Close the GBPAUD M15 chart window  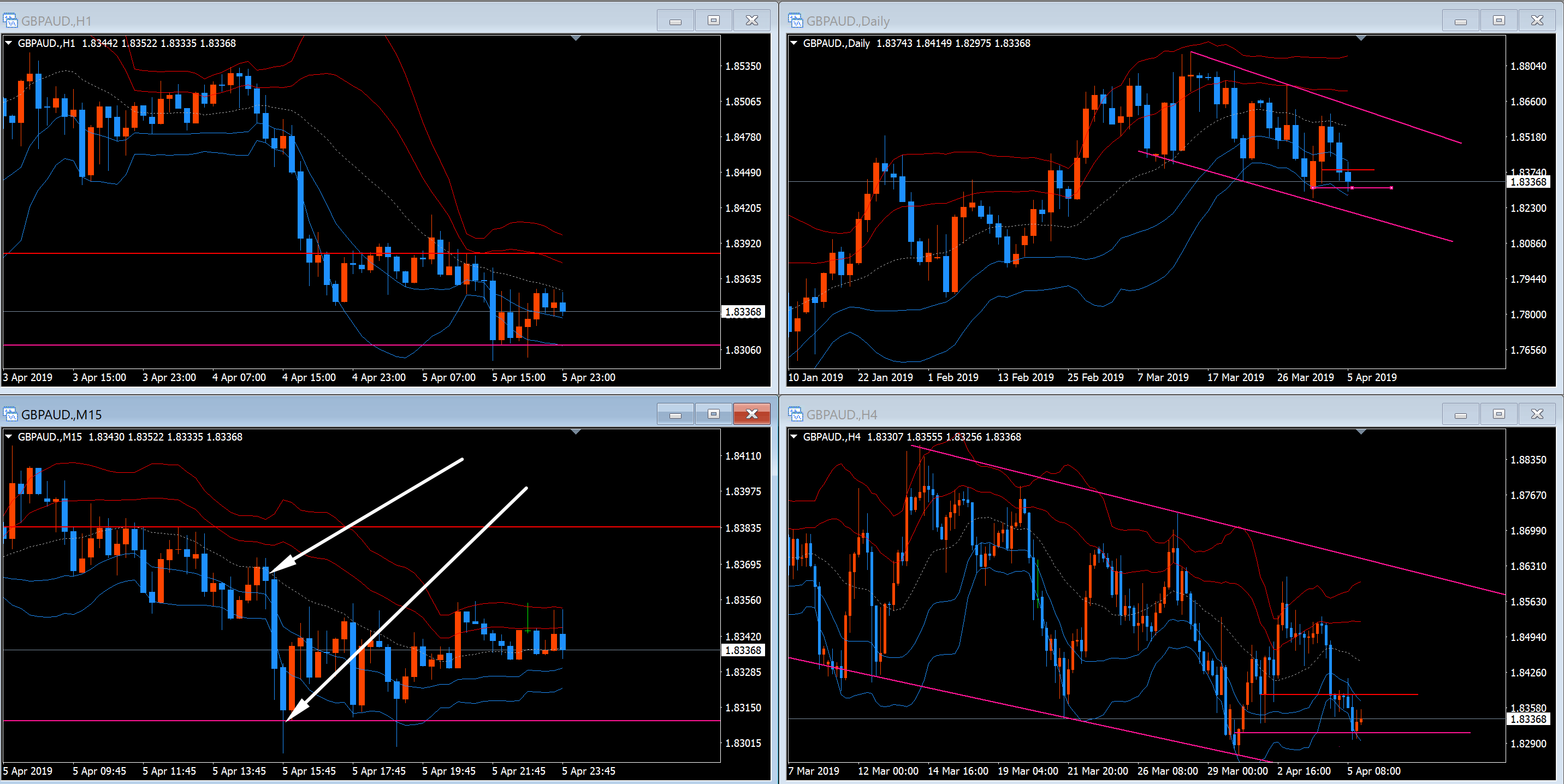pos(751,414)
